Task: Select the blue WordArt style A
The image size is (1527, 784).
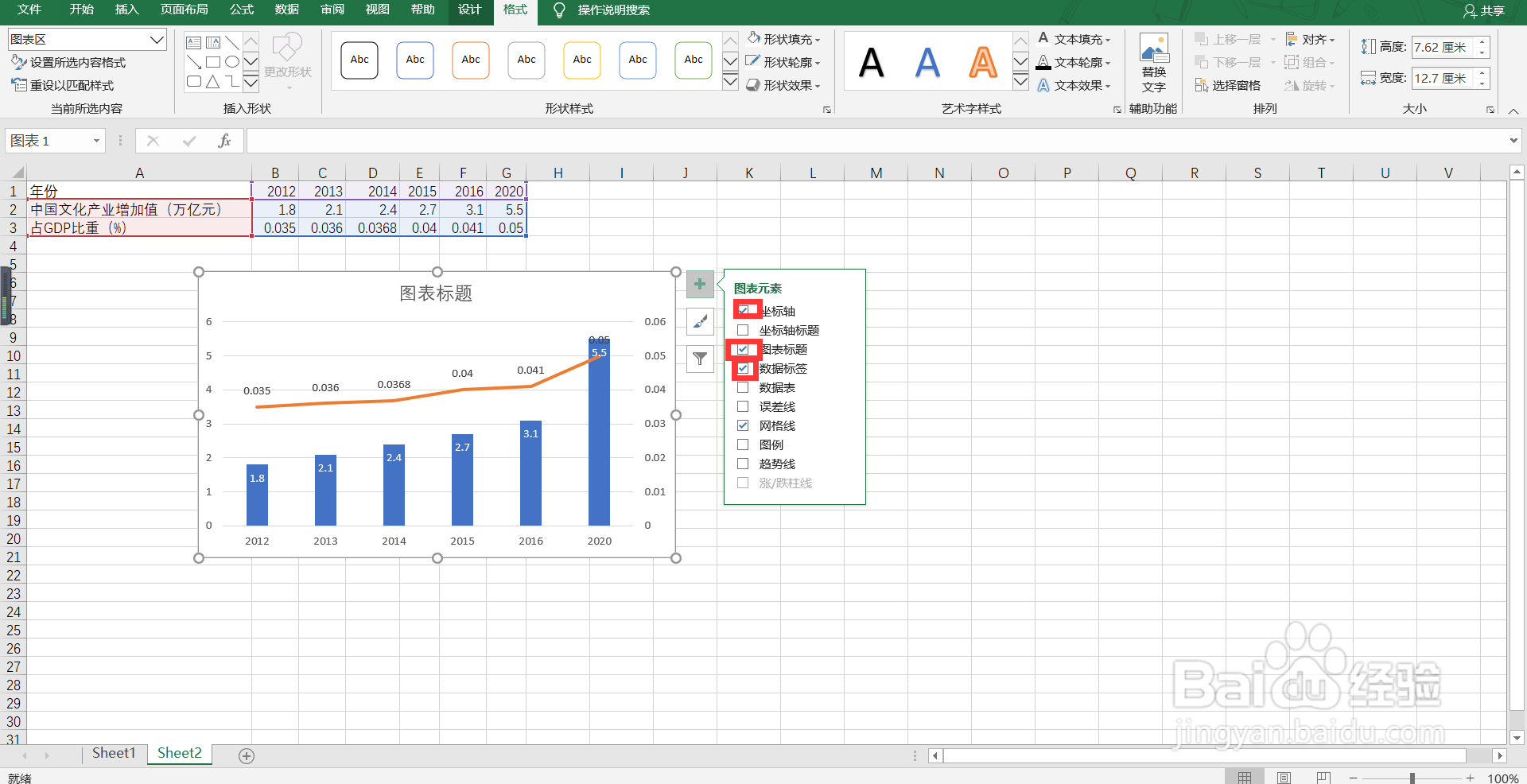Action: (x=927, y=62)
